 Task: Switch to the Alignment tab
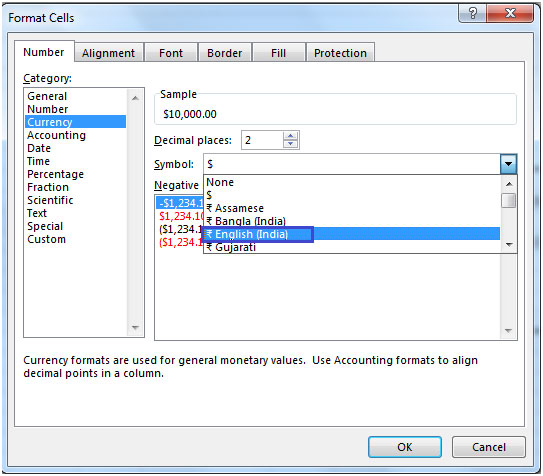pyautogui.click(x=108, y=53)
